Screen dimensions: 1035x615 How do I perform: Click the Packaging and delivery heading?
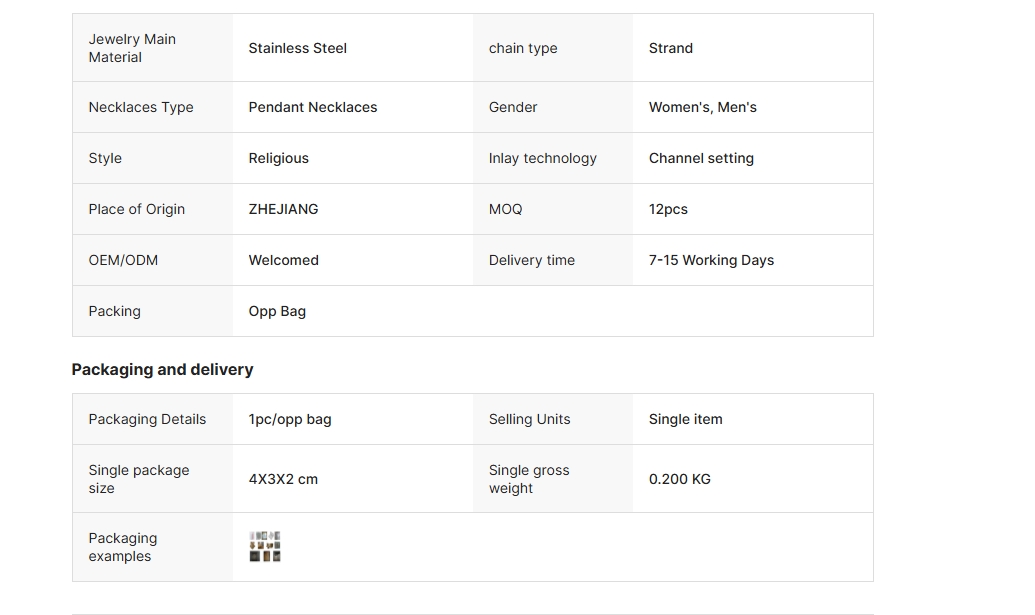pyautogui.click(x=162, y=369)
